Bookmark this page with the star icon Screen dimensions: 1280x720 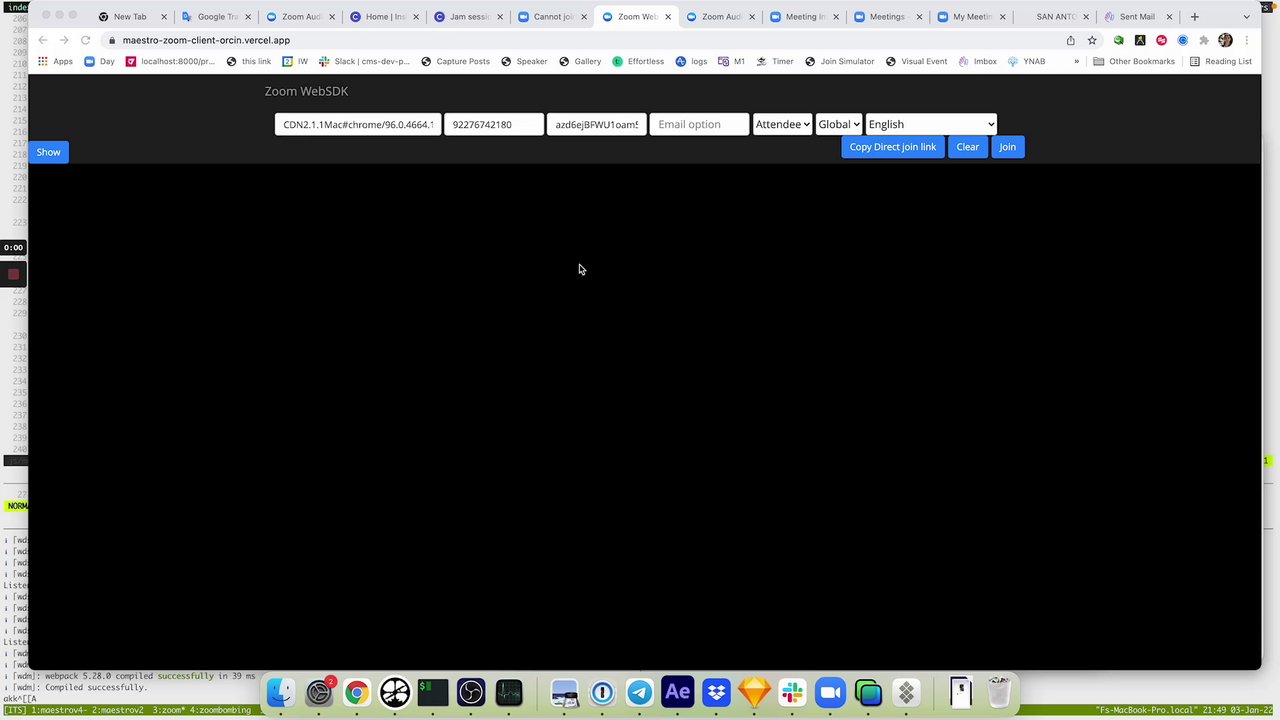pyautogui.click(x=1092, y=40)
